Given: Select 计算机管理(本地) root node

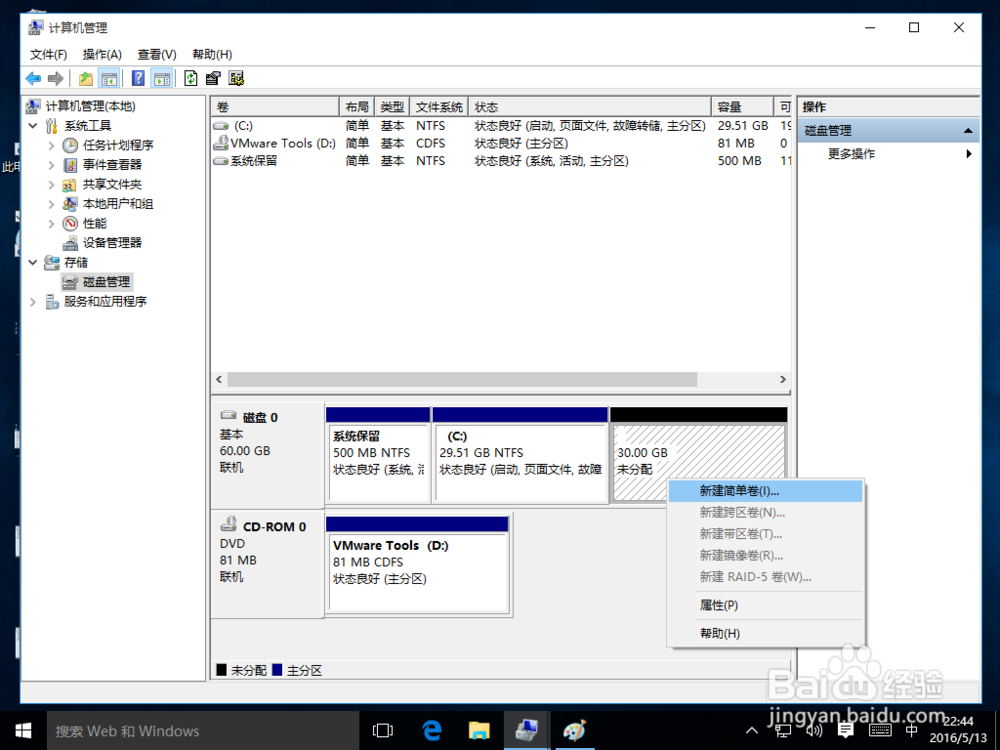Looking at the screenshot, I should coord(91,106).
